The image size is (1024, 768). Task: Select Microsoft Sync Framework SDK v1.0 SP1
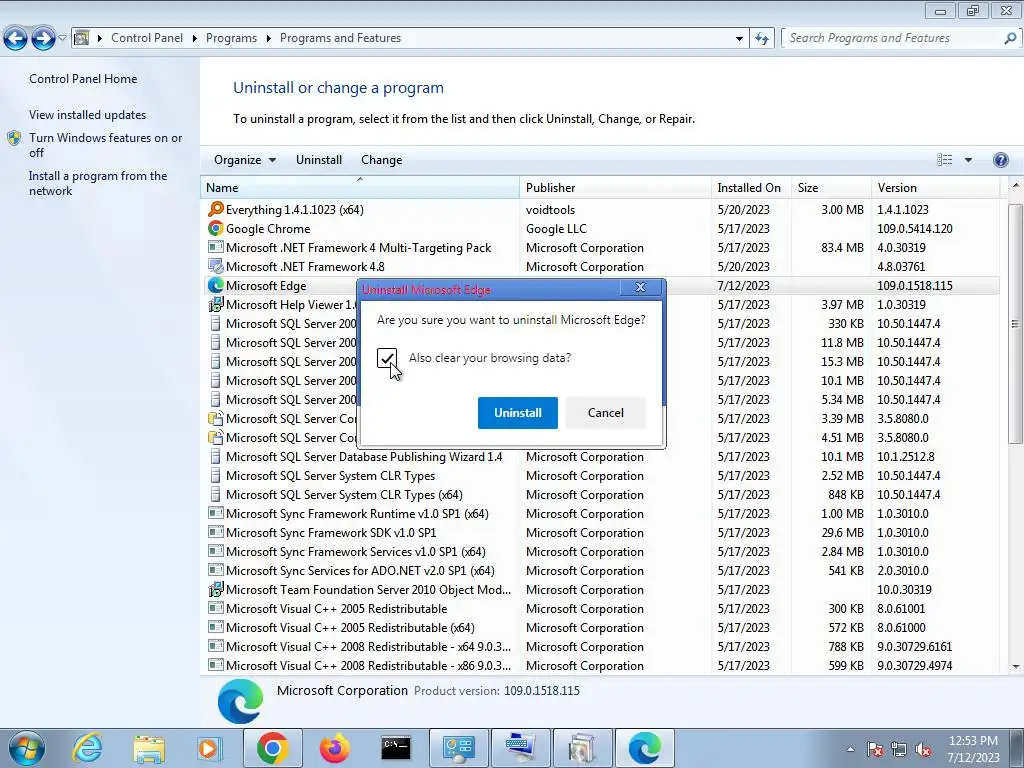(600, 533)
